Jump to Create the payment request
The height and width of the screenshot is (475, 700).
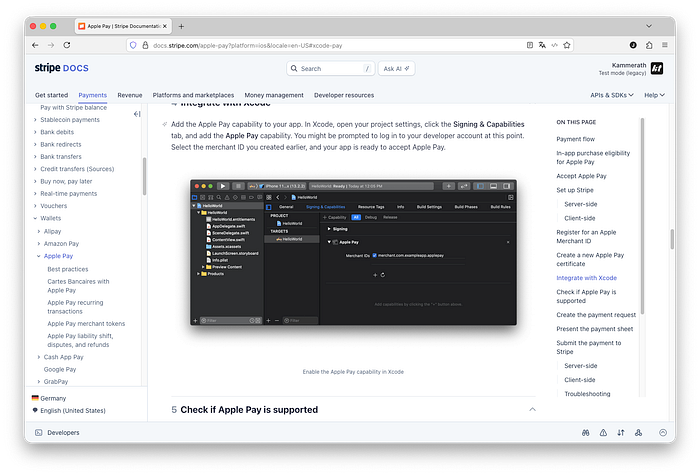pos(596,315)
